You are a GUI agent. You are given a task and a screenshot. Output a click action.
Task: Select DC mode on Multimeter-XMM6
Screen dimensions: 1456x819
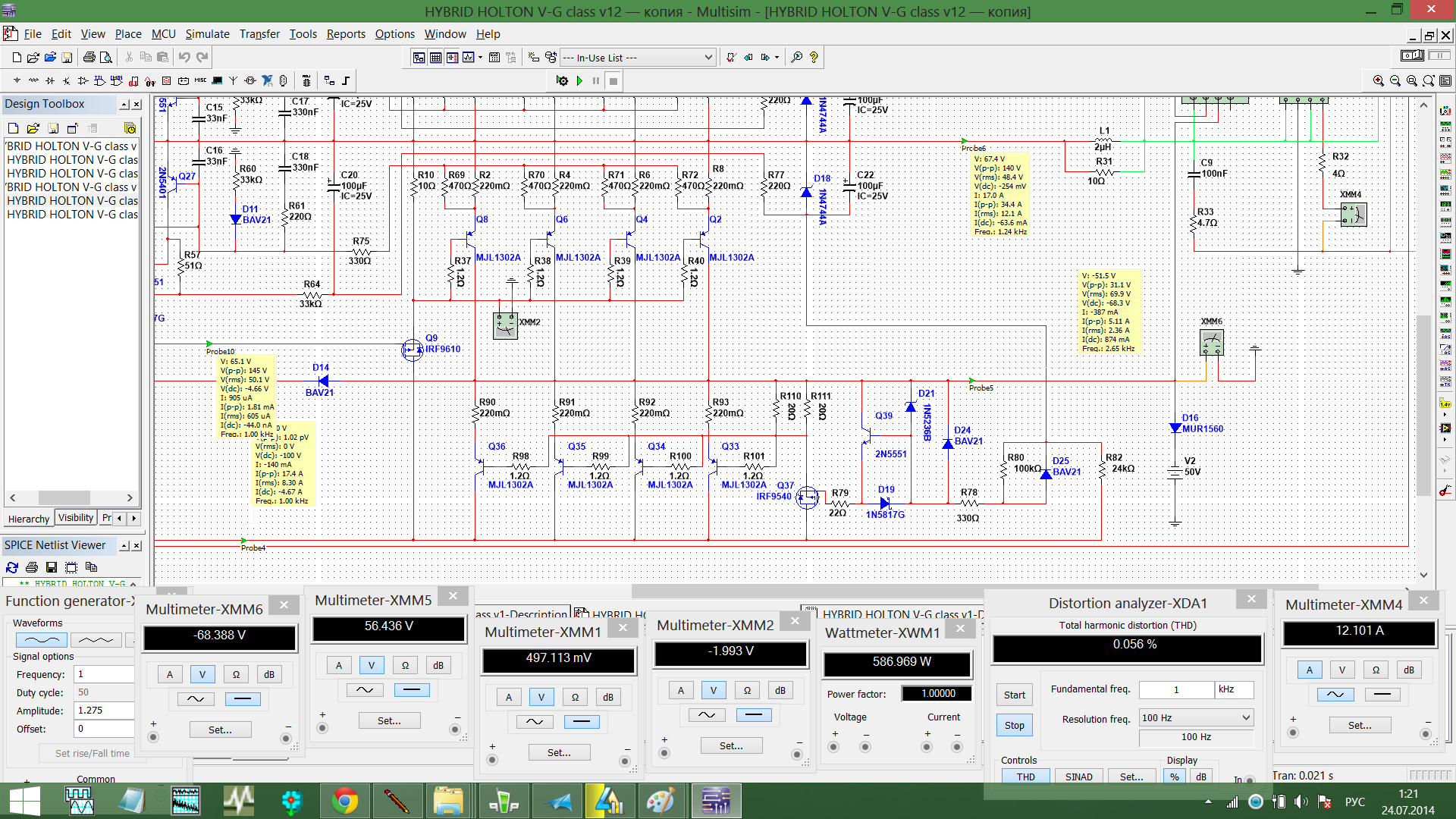coord(243,698)
